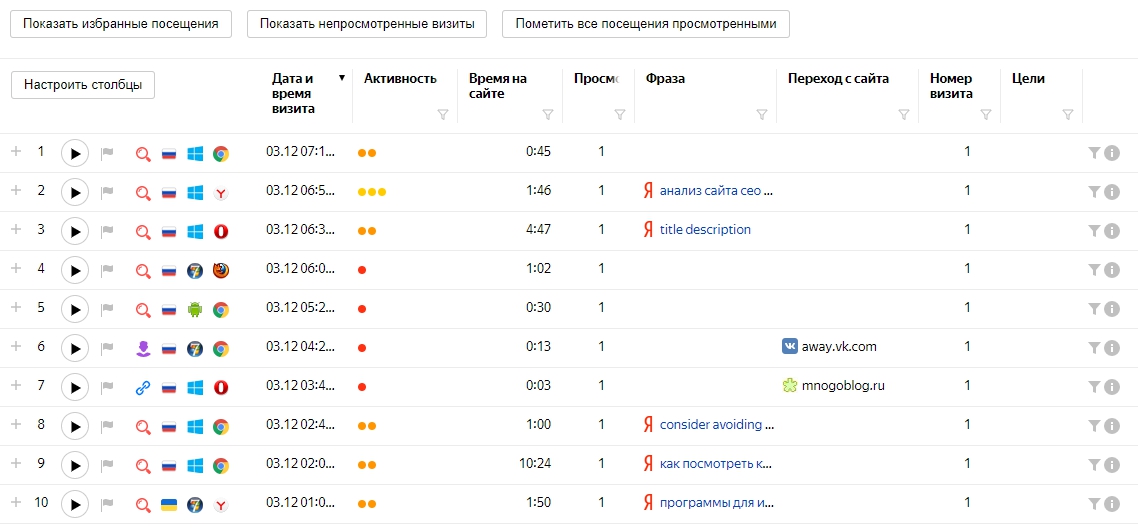The image size is (1138, 528).
Task: Expand details of visit 3
Action: coord(16,230)
